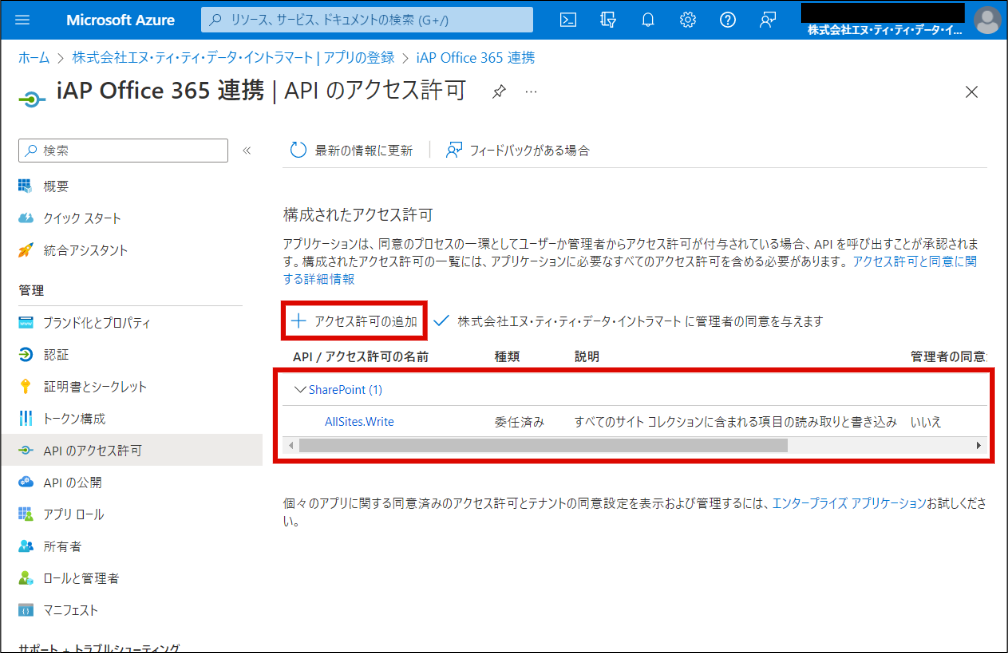Click アクセス許可の追加 button
1008x653 pixels.
pyautogui.click(x=355, y=321)
